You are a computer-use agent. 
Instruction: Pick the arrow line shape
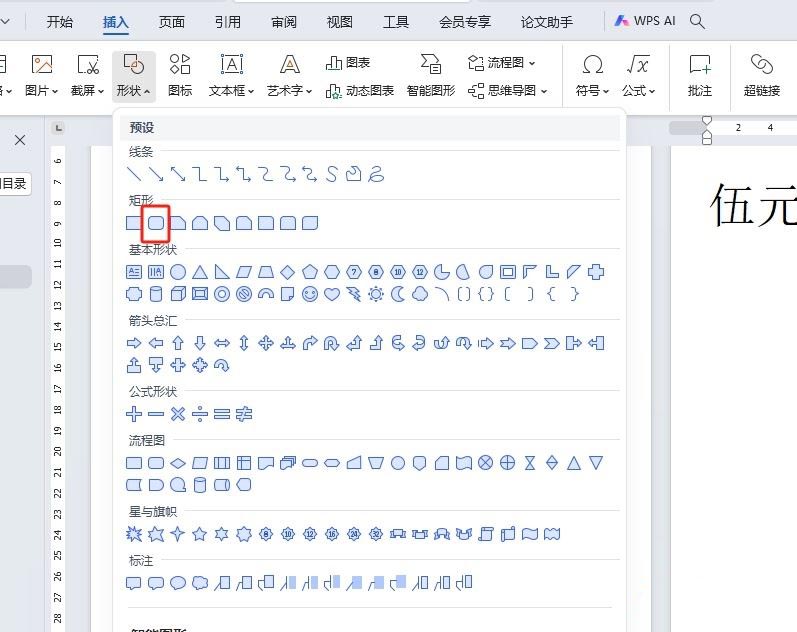[x=156, y=174]
